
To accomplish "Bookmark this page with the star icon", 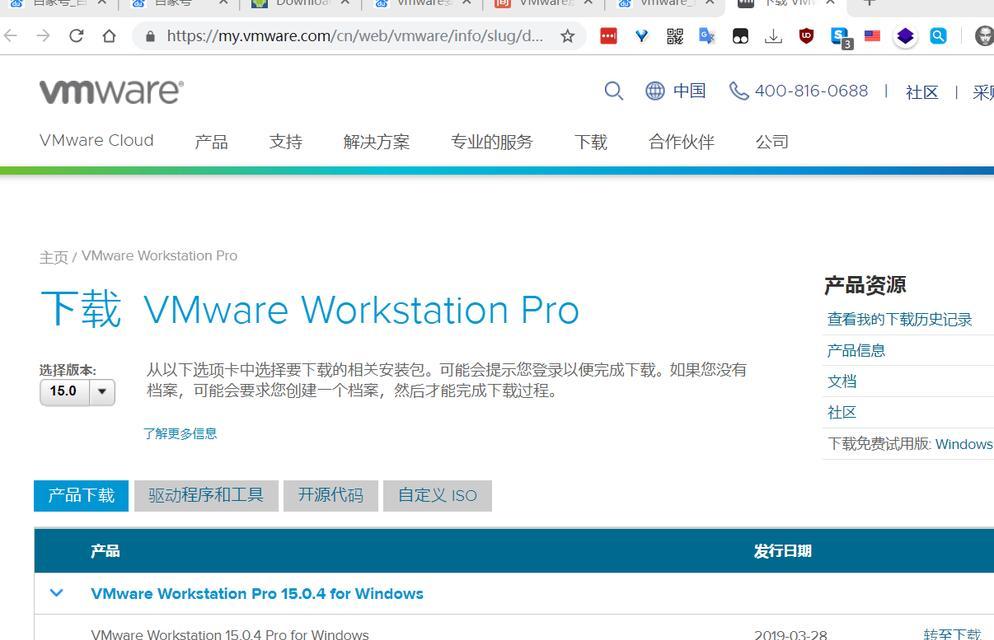I will tap(567, 36).
